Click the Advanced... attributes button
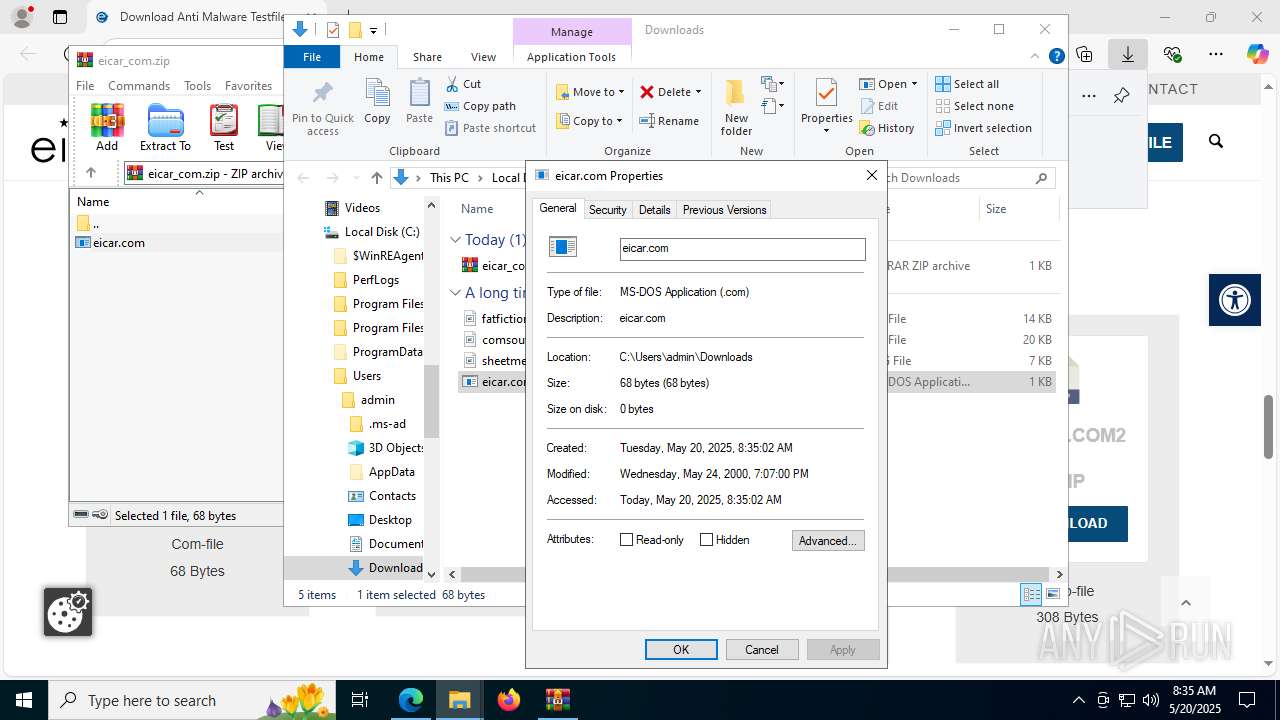 828,541
